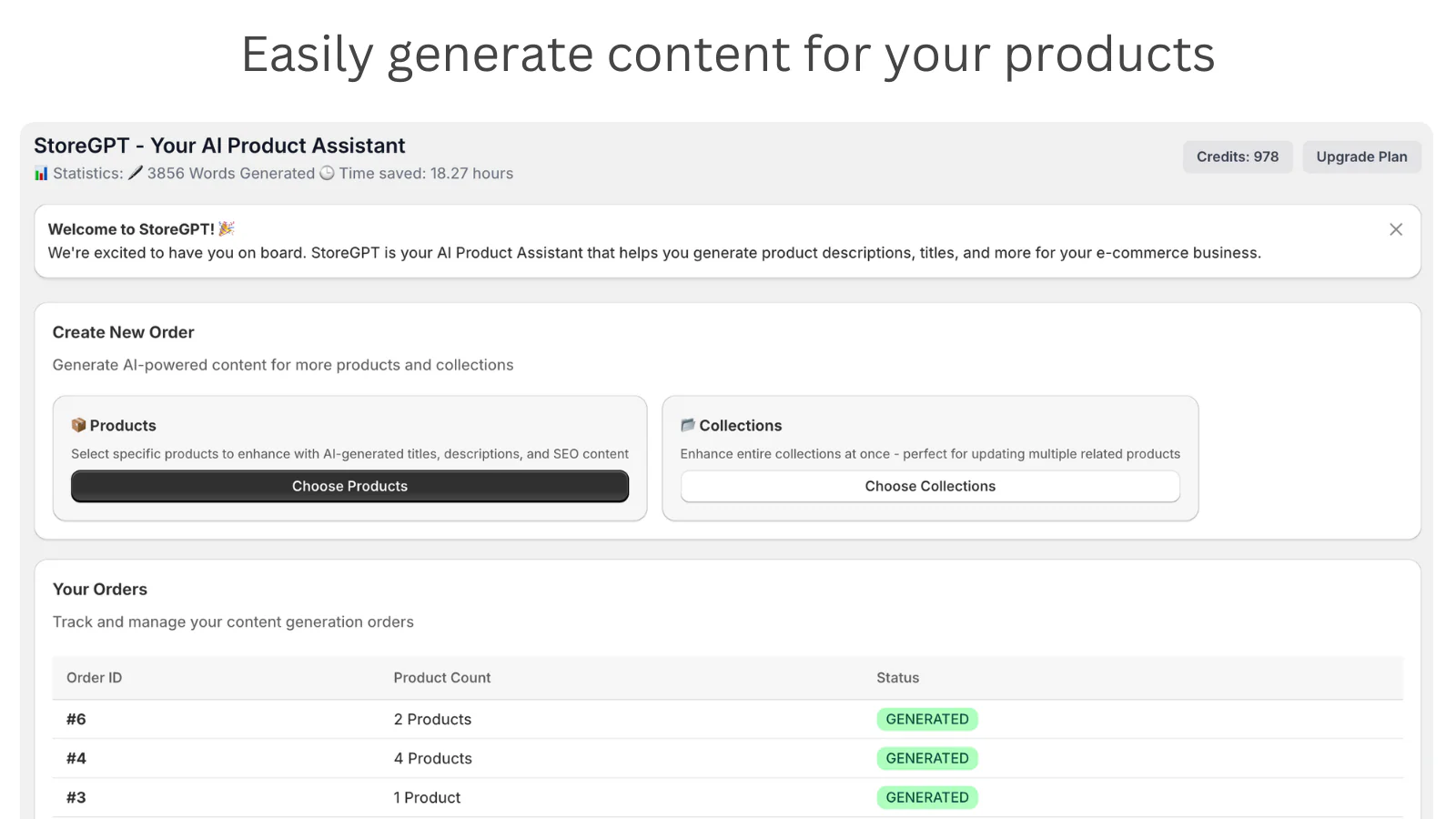The image size is (1456, 819).
Task: Open order #3 from the orders table
Action: (x=76, y=797)
